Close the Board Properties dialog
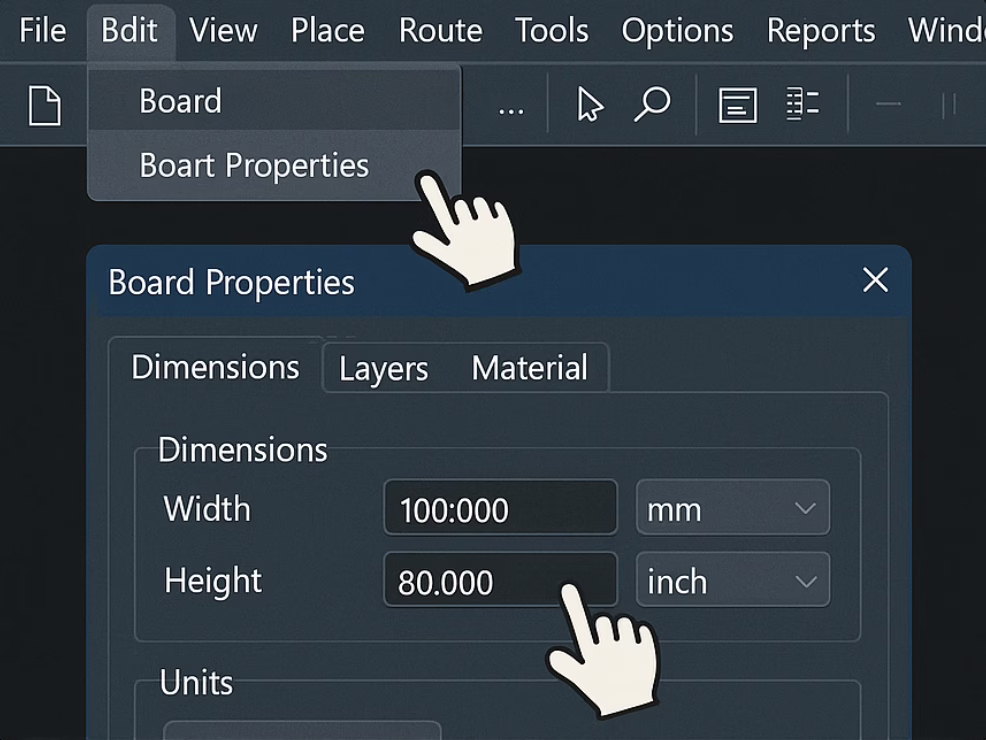Image resolution: width=986 pixels, height=740 pixels. pos(875,280)
